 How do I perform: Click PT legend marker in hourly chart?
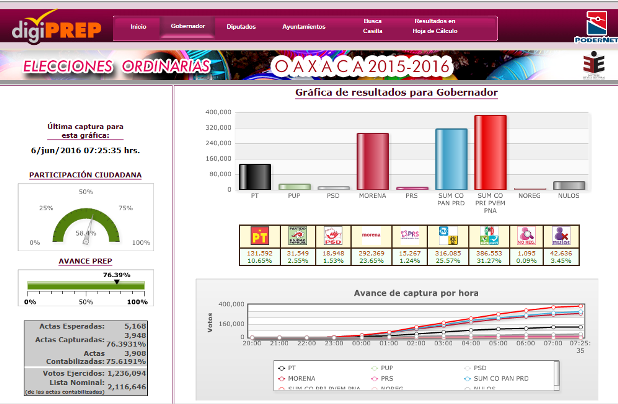coord(281,368)
